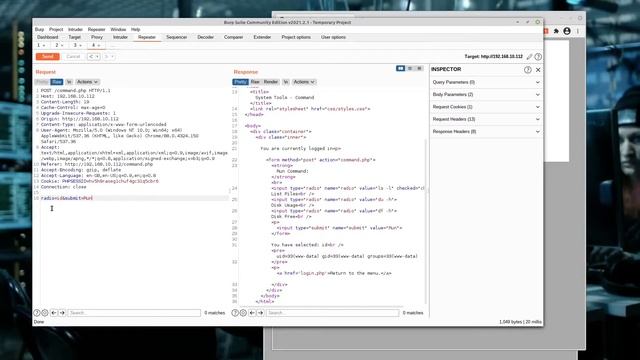Select combined tabbed view layout icon
Screen dimensions: 640x360
click(x=419, y=69)
